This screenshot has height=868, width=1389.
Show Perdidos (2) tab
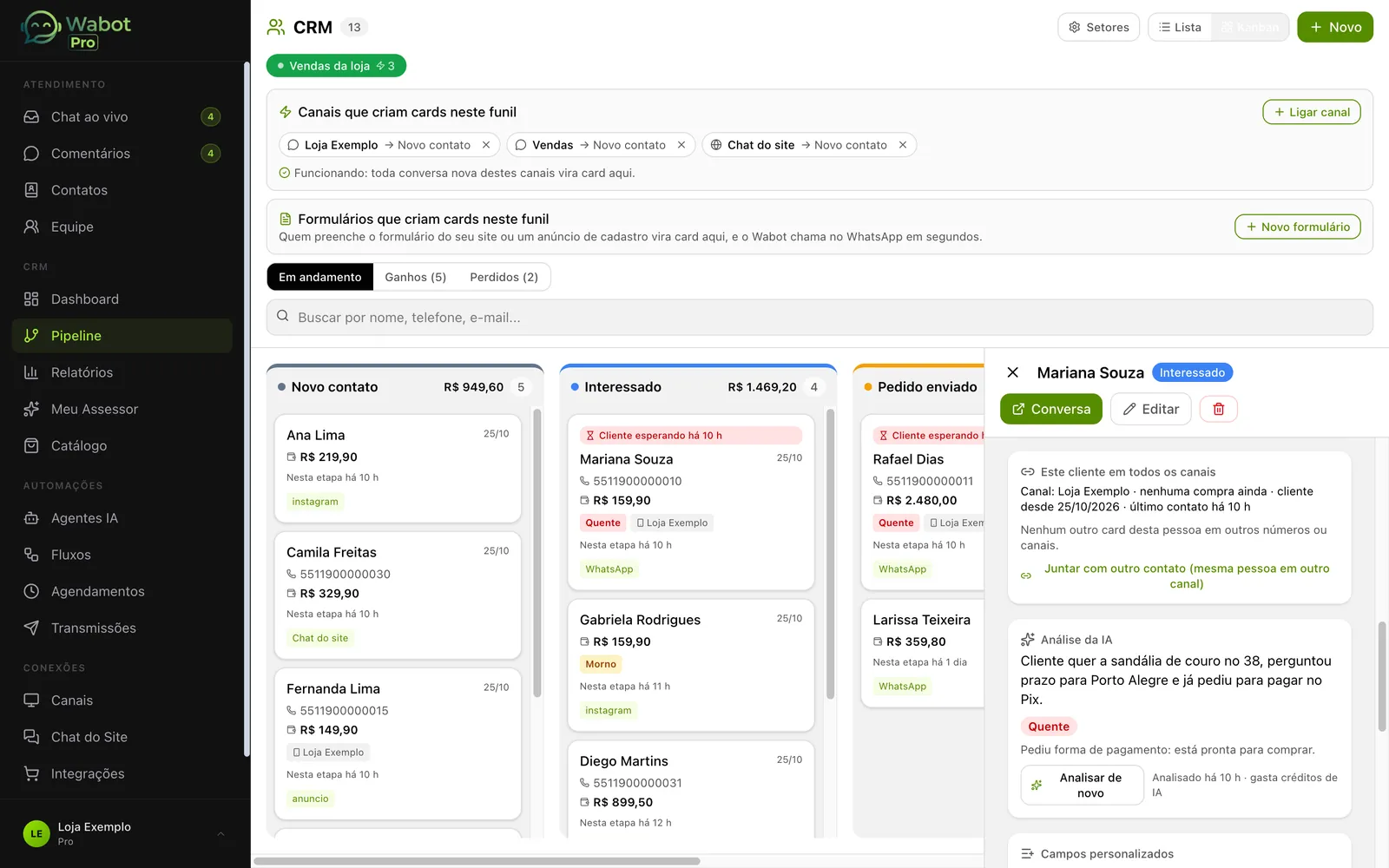(504, 277)
